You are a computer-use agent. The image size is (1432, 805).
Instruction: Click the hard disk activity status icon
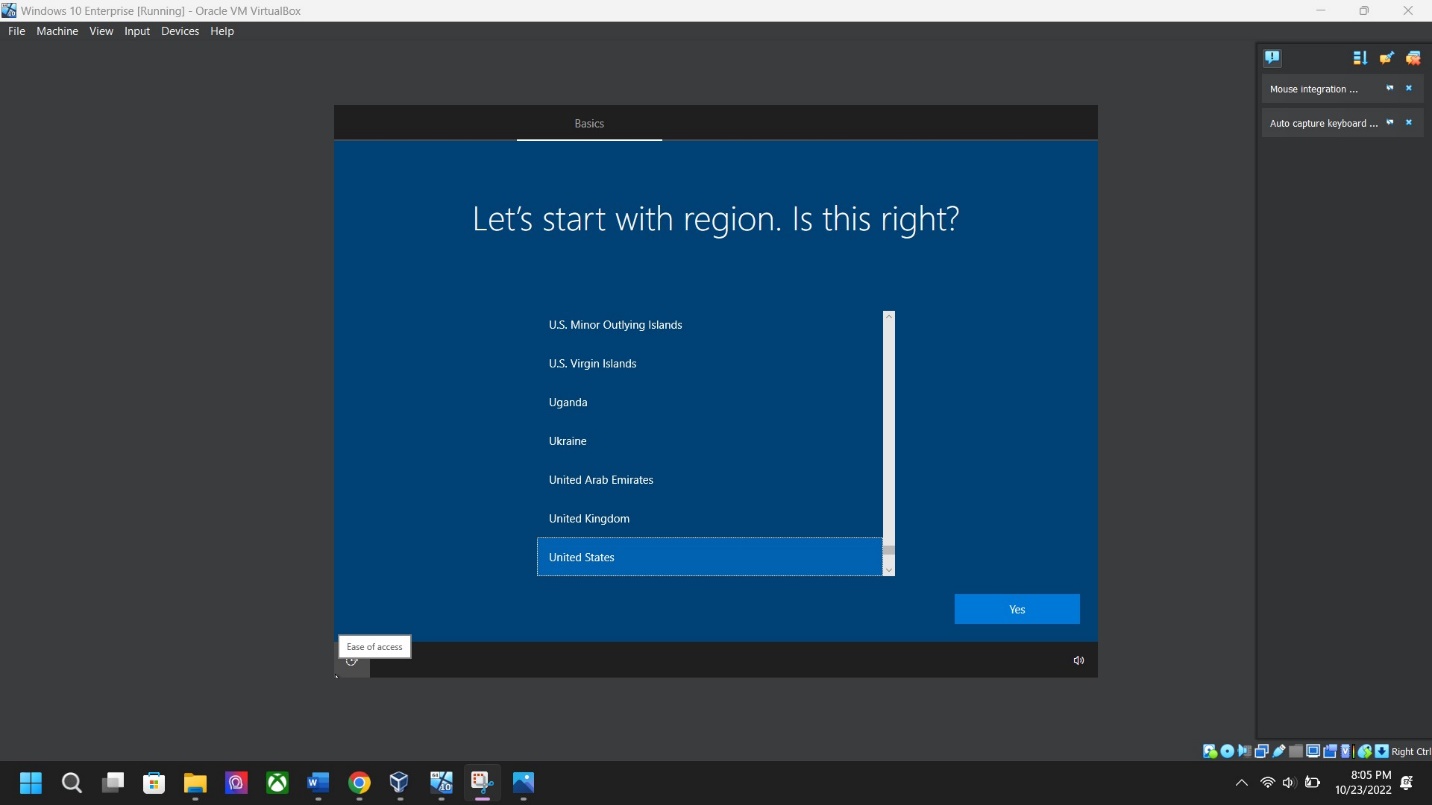pyautogui.click(x=1210, y=752)
